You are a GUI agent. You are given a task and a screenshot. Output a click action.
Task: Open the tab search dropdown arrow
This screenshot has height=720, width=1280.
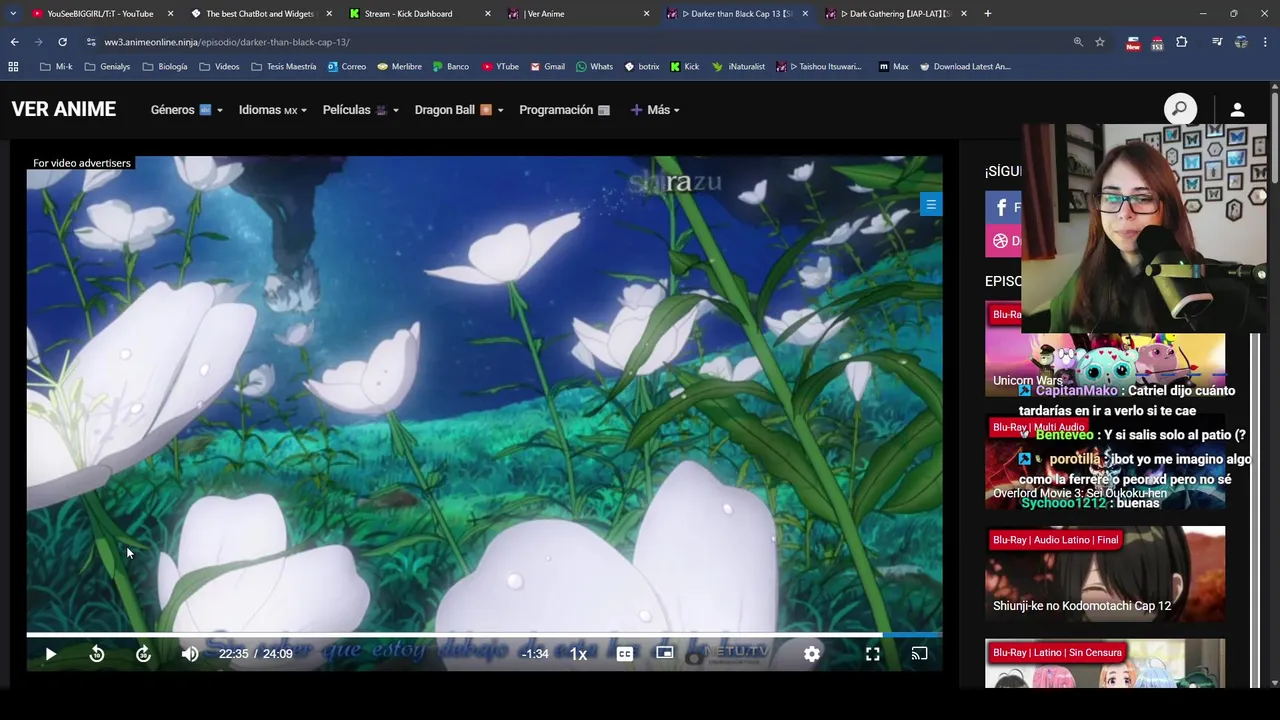12,14
